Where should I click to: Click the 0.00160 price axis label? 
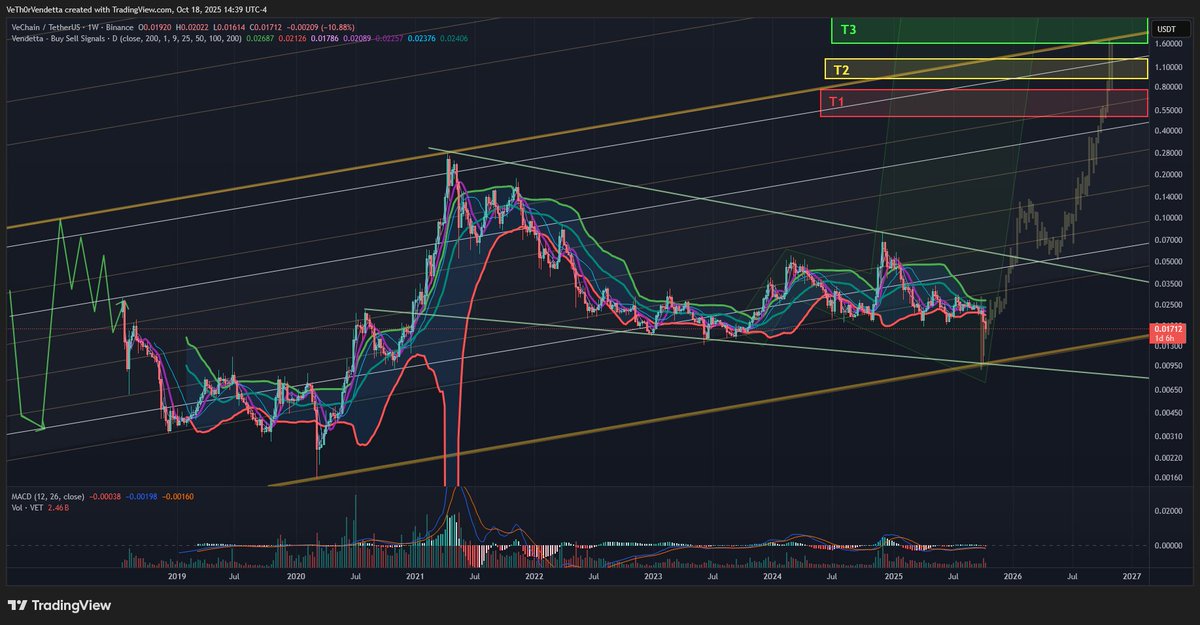coord(1167,478)
